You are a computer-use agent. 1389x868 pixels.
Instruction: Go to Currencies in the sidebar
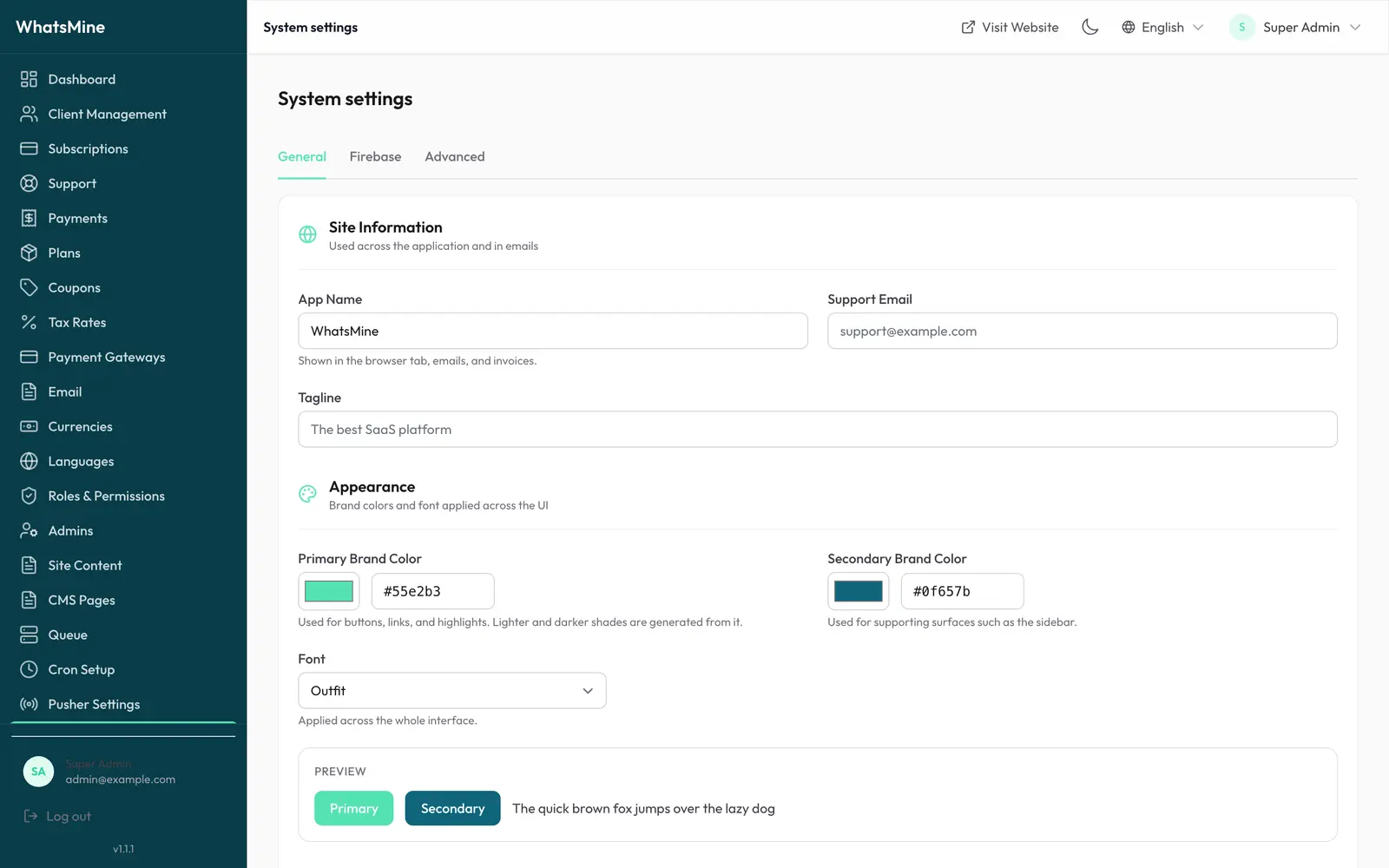click(123, 426)
